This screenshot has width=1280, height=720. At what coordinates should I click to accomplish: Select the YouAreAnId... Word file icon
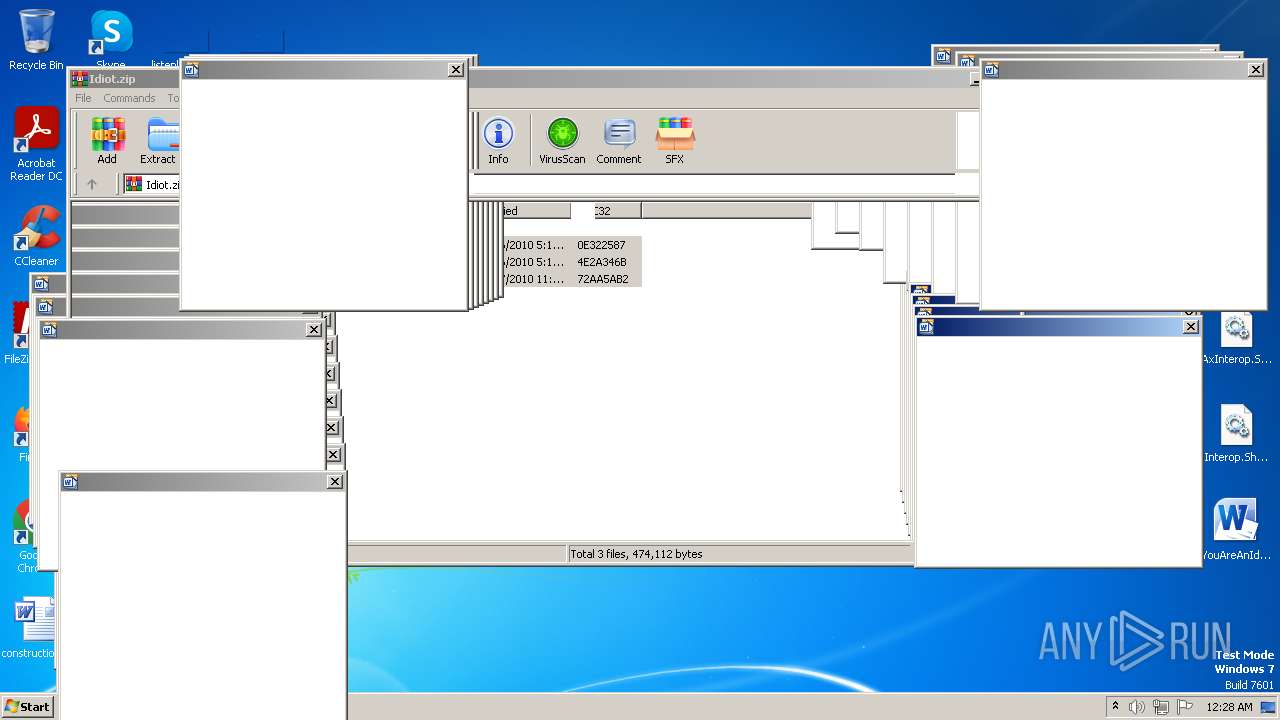[1236, 530]
